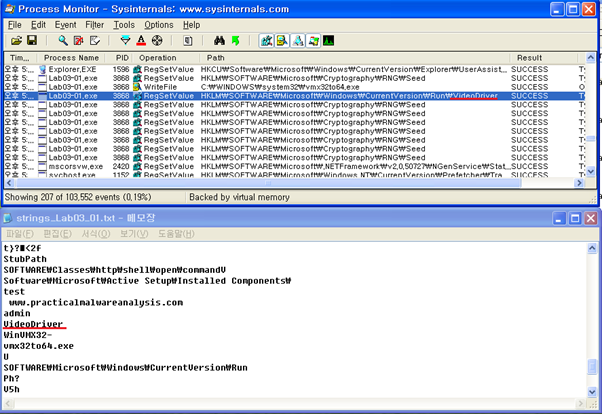This screenshot has height=414, width=602.
Task: Toggle Show Profiling Events graph icon
Action: tap(329, 40)
